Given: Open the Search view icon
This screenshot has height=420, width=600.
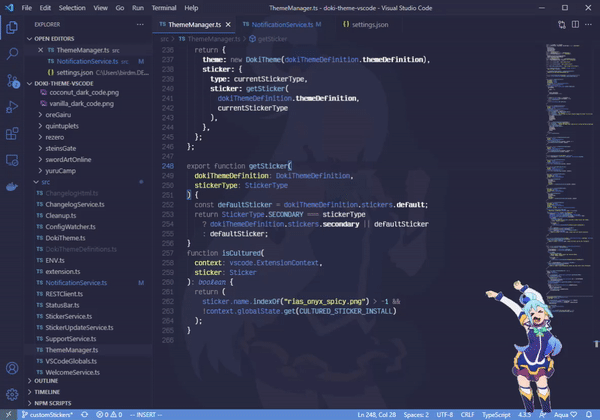Looking at the screenshot, I should pyautogui.click(x=12, y=54).
